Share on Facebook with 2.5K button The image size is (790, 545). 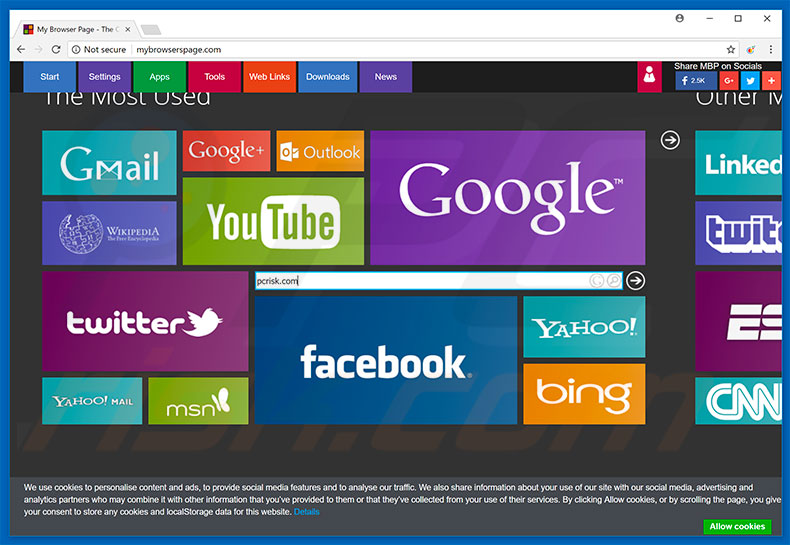(x=695, y=81)
